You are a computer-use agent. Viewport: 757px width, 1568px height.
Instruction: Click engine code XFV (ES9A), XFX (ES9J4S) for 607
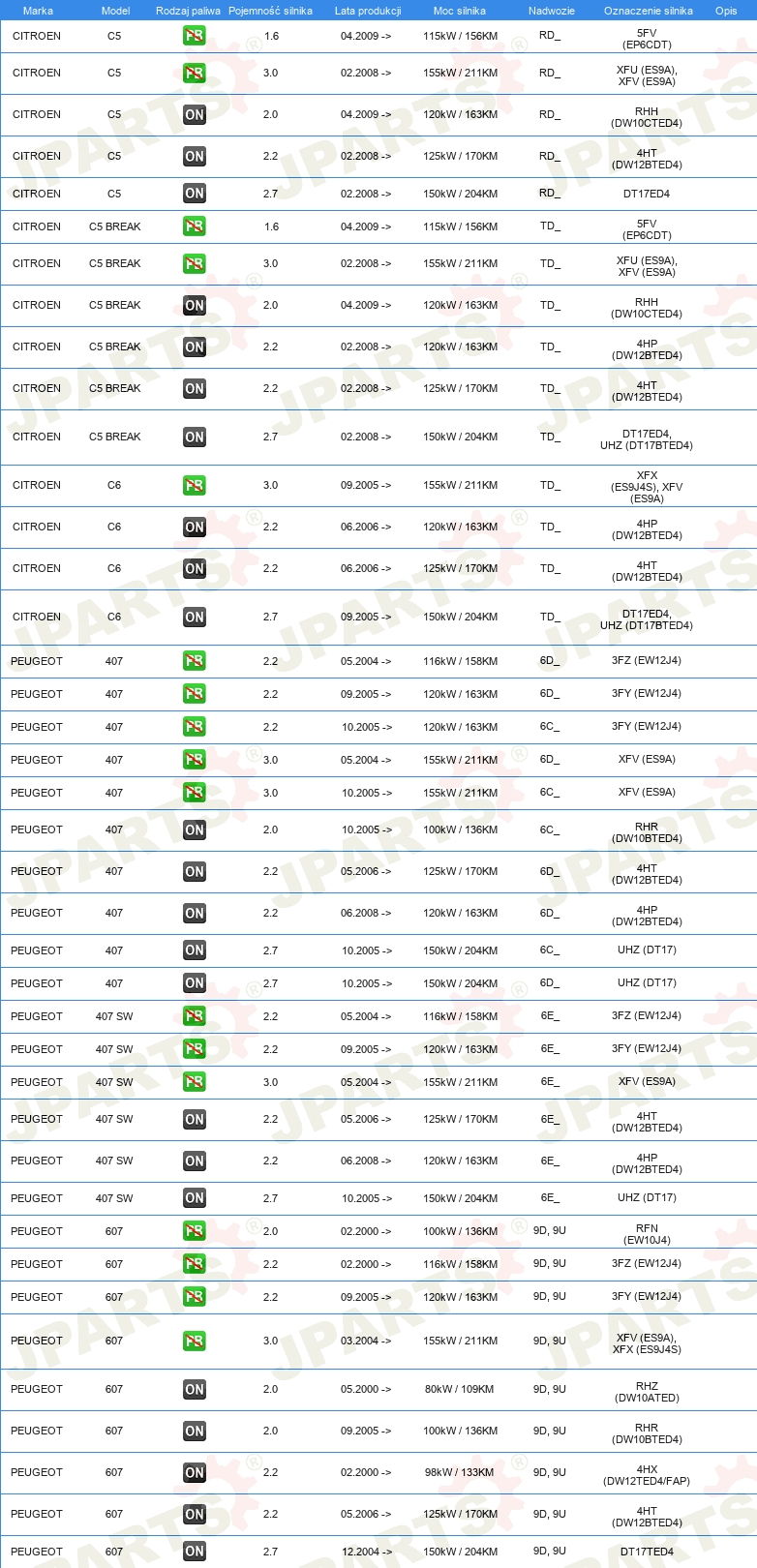coord(647,1343)
